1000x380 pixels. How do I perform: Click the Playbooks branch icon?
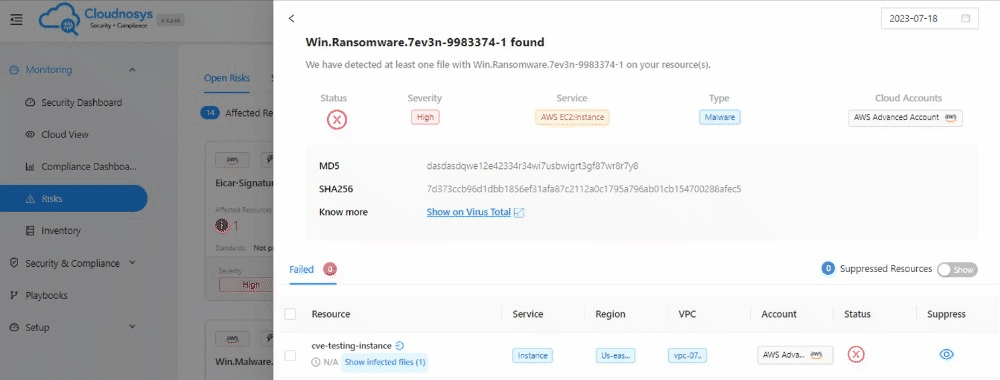coord(14,295)
